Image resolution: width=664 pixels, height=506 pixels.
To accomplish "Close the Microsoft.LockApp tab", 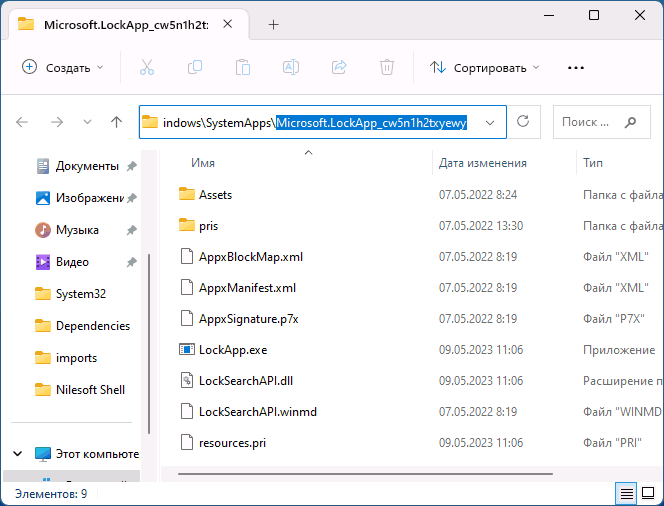I will click(228, 24).
